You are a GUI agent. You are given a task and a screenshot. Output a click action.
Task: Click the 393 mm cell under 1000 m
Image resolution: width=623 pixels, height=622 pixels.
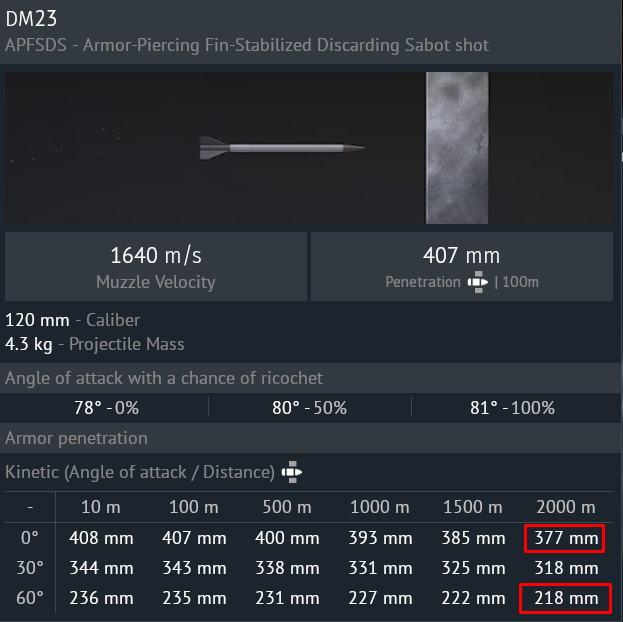click(x=380, y=538)
